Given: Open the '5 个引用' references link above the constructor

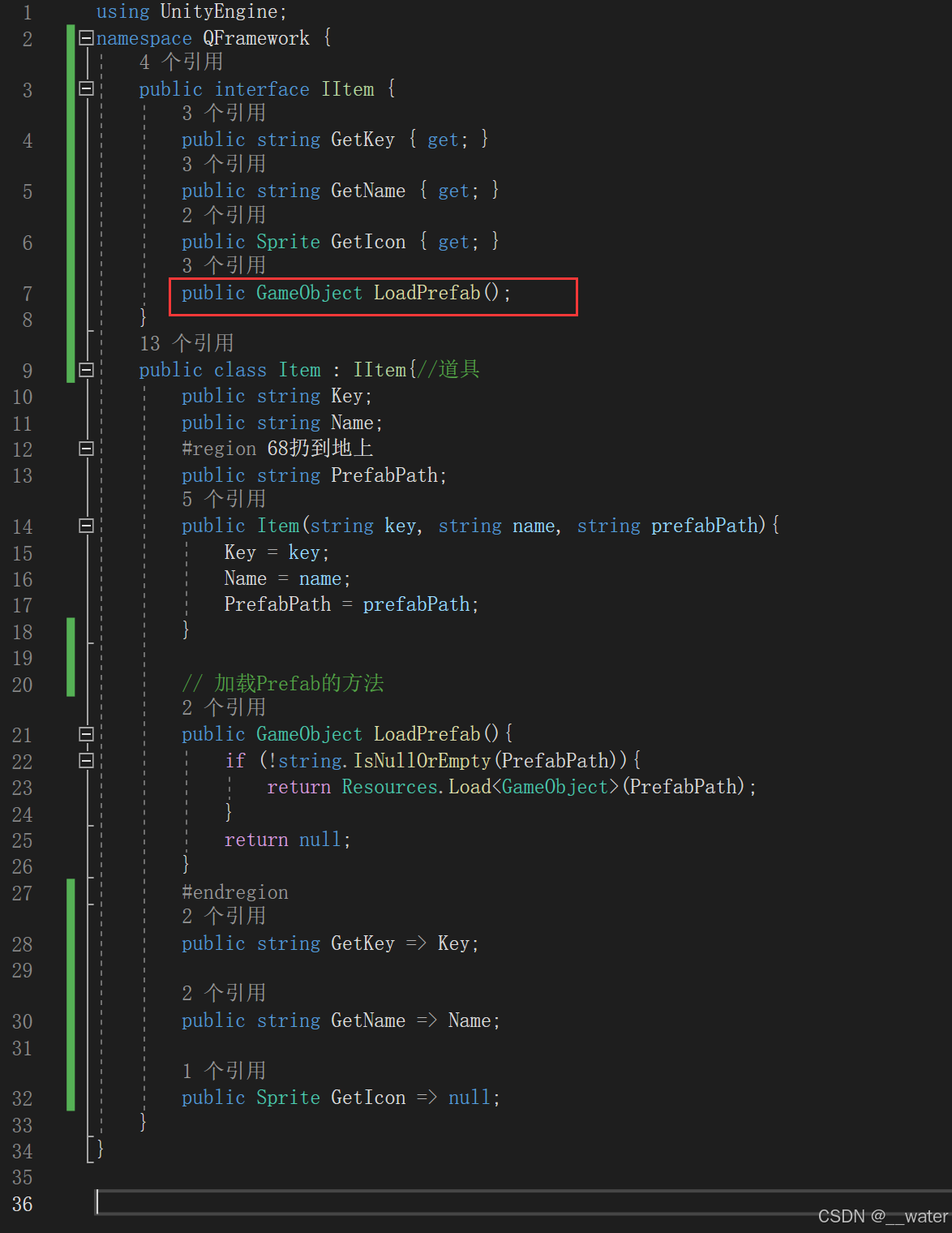Looking at the screenshot, I should point(224,499).
